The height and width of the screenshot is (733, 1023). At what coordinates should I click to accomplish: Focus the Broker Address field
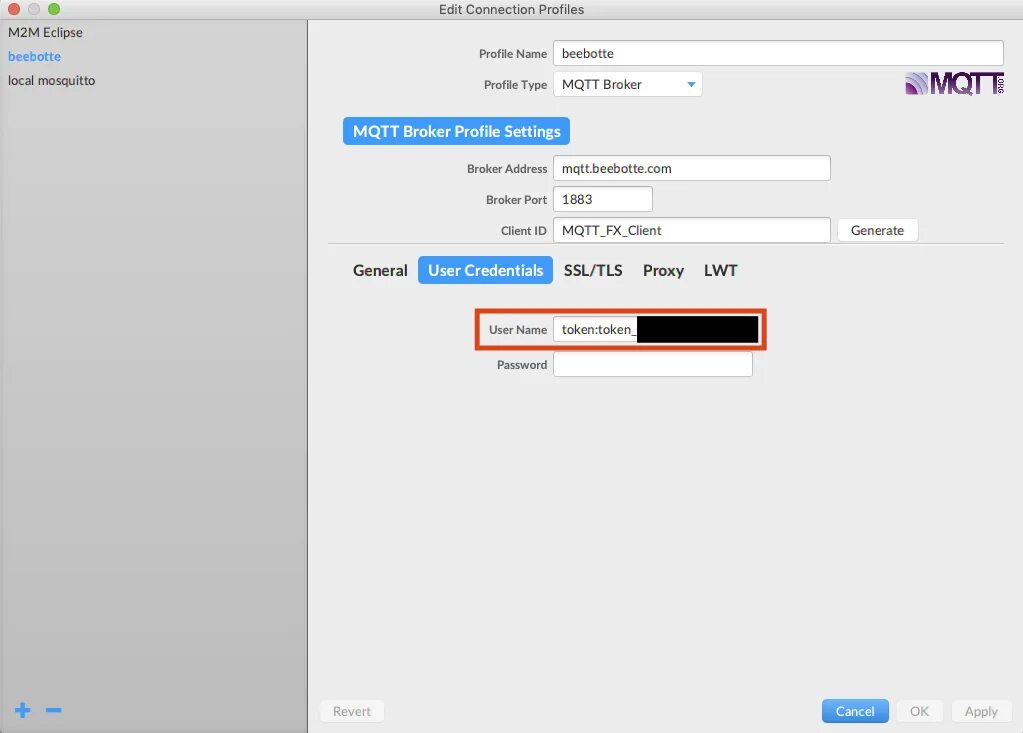click(x=692, y=168)
